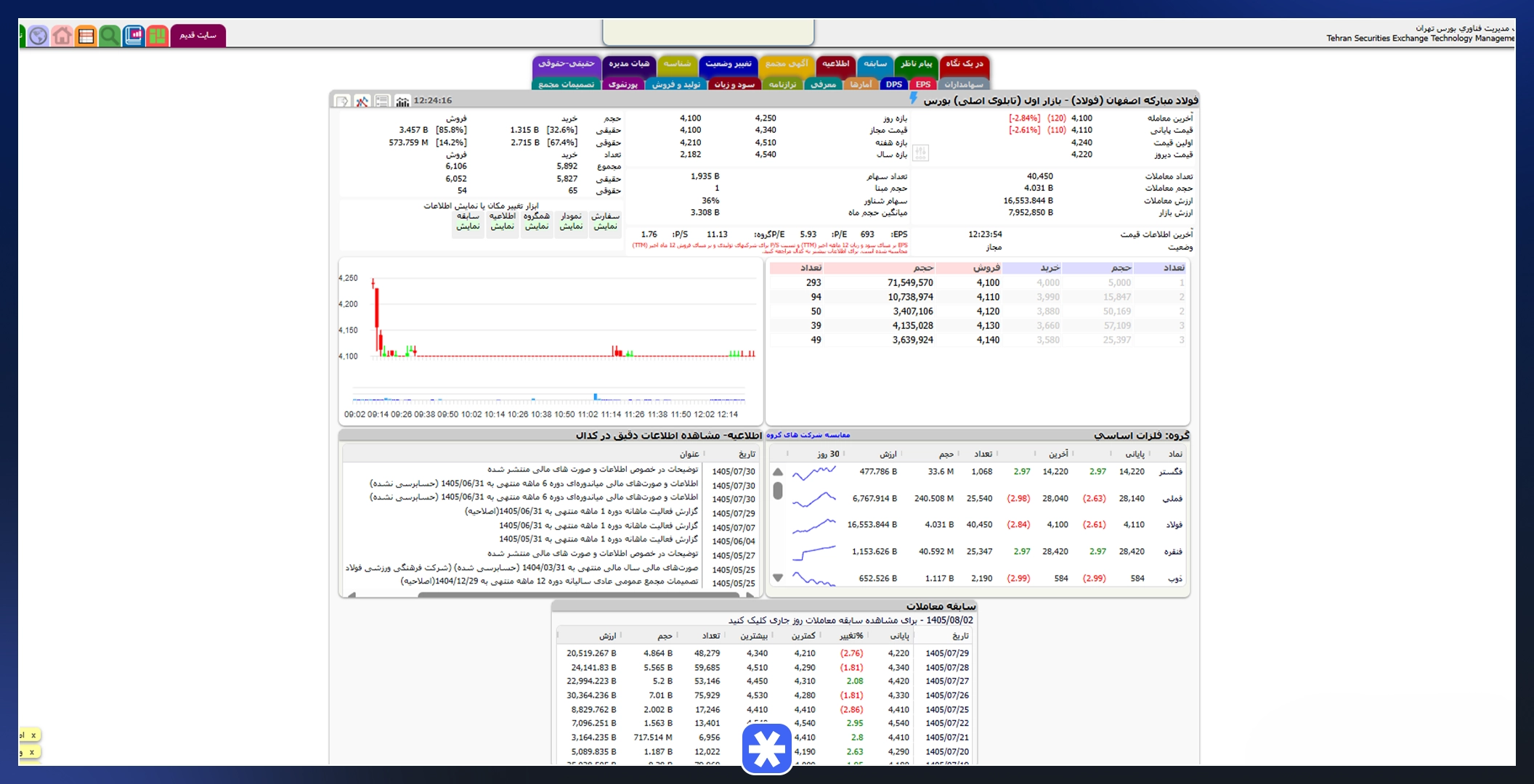Close the first yellow tag with x
1534x784 pixels.
coord(33,735)
